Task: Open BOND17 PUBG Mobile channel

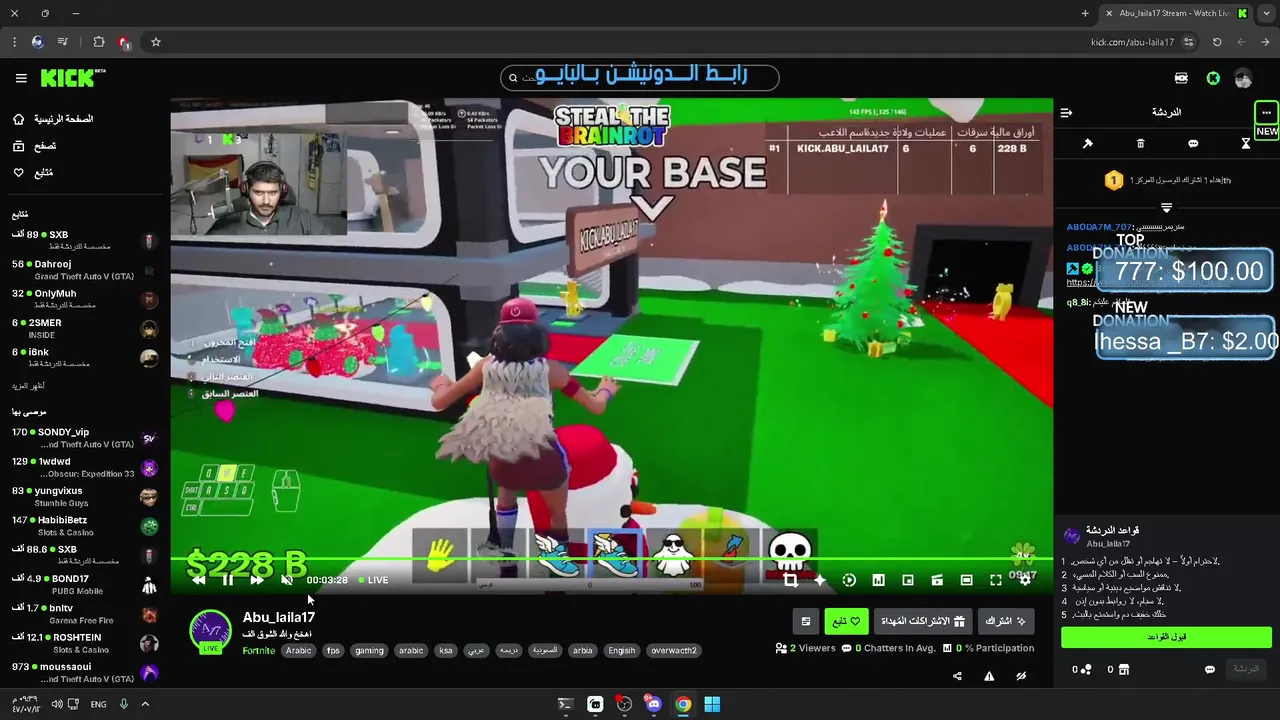Action: point(84,584)
